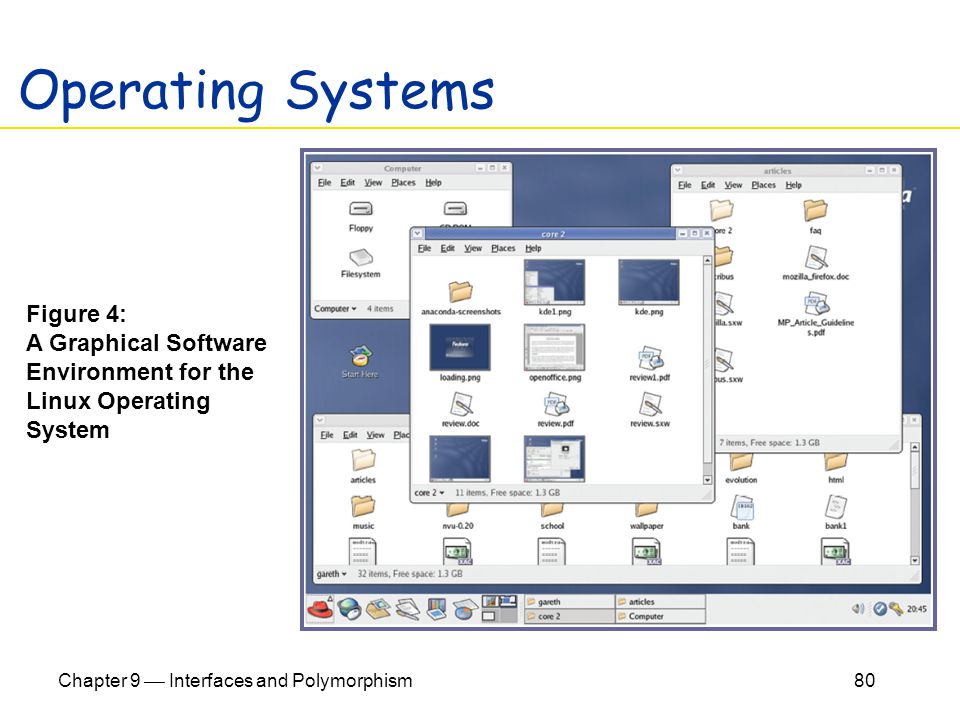The width and height of the screenshot is (960, 720).
Task: Open the Filesystem icon in Computer window
Action: coord(361,256)
